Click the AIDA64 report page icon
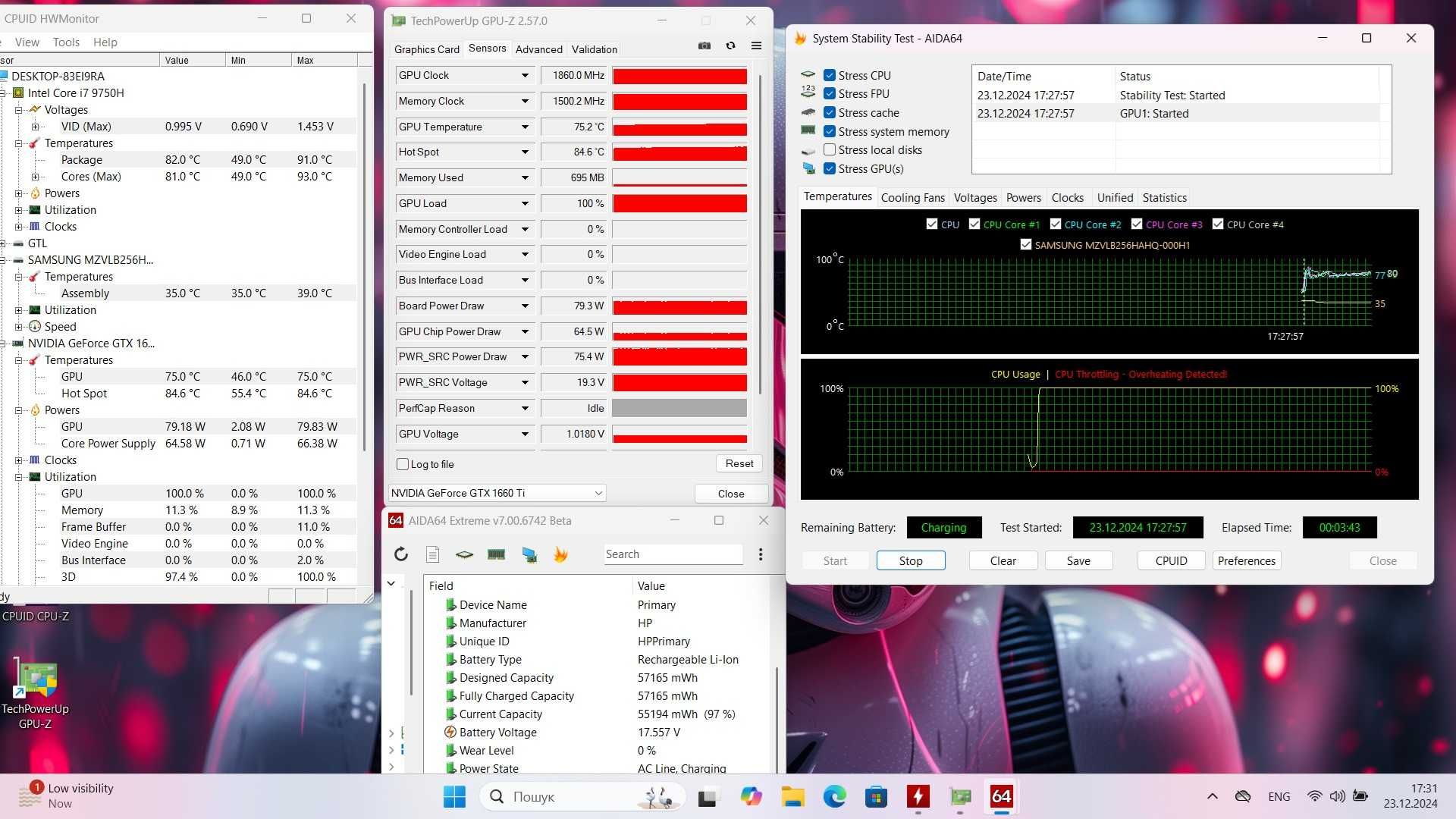 click(432, 554)
